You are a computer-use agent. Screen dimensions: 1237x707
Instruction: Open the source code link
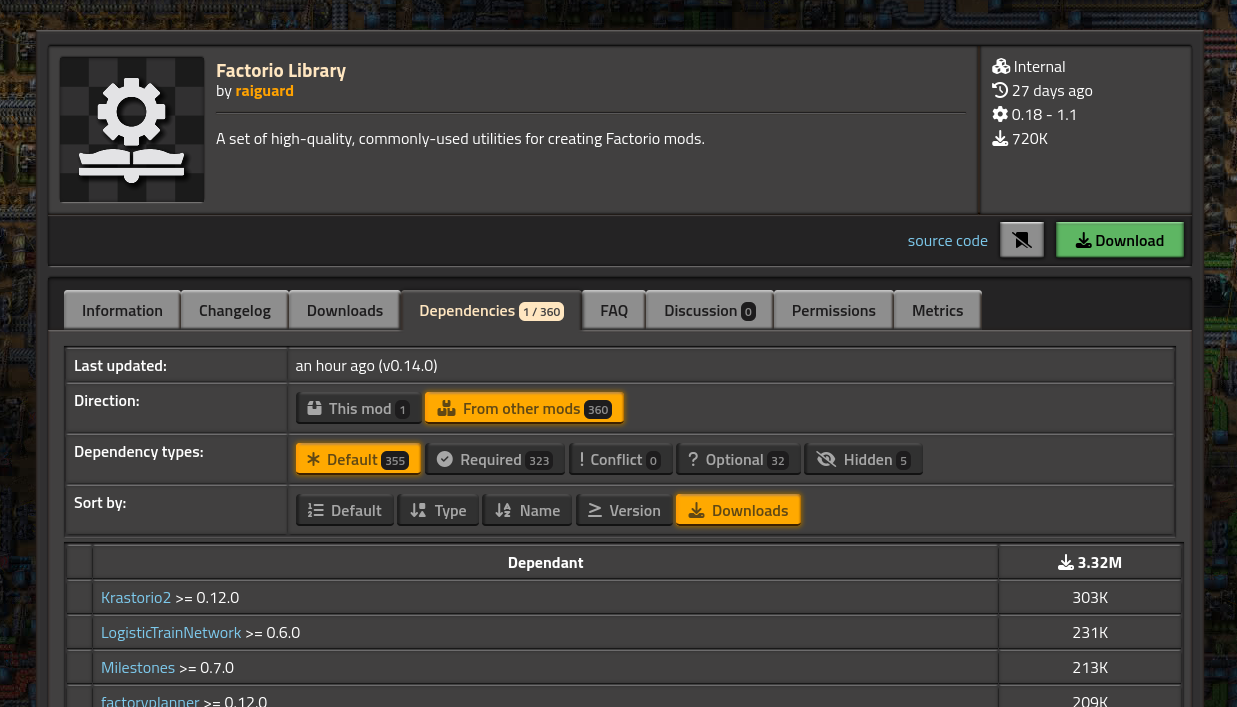point(947,241)
